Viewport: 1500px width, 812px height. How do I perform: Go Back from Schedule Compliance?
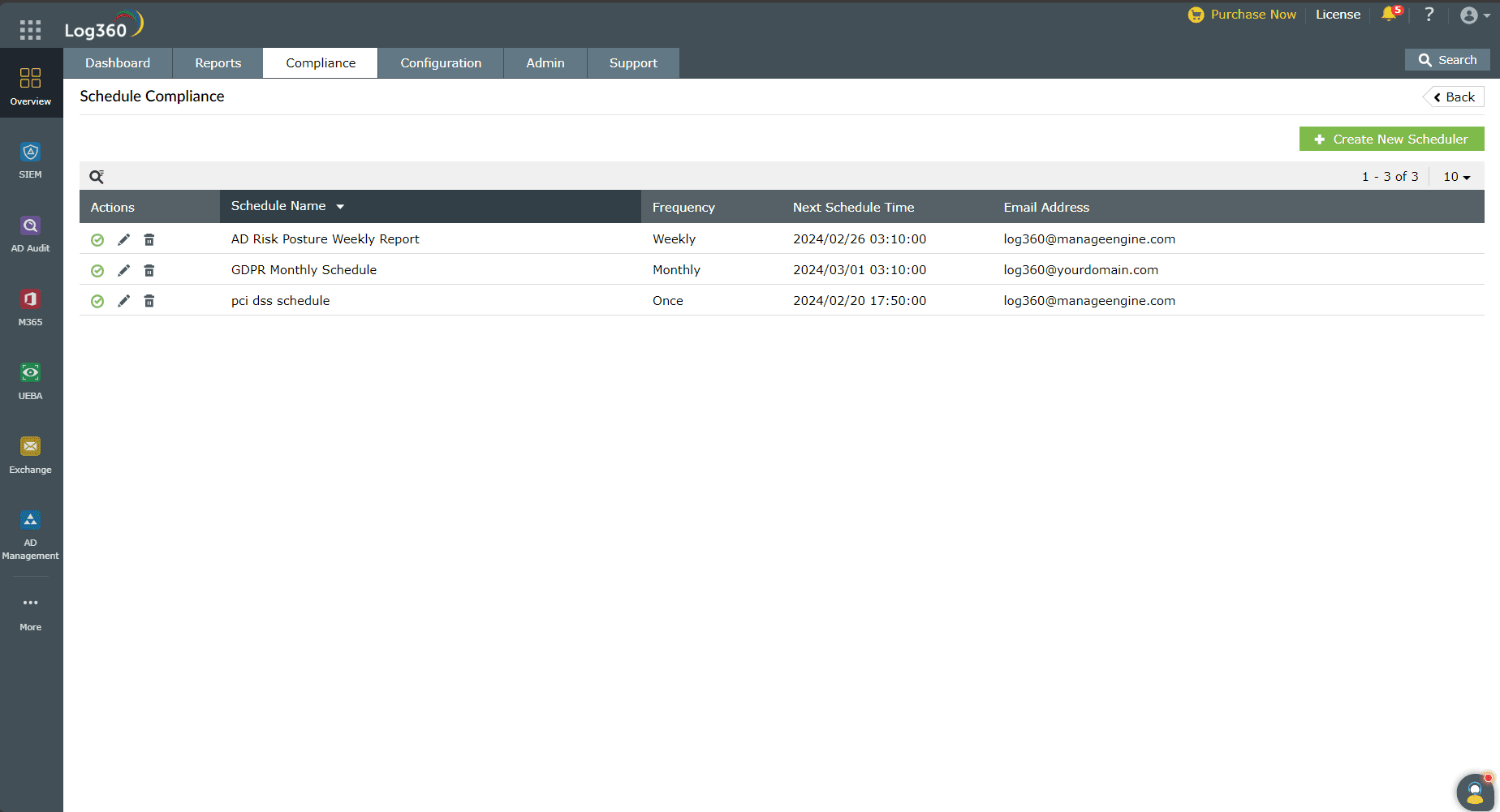click(1454, 97)
